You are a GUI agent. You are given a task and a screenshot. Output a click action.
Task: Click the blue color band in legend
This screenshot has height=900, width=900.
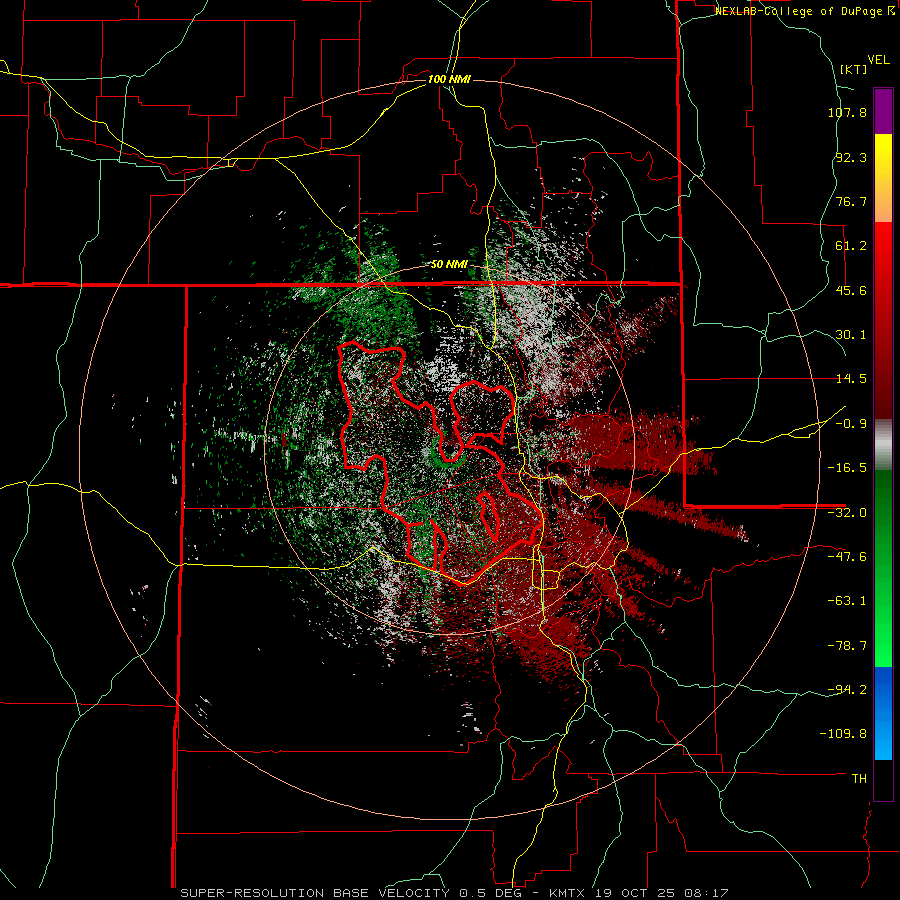coord(883,713)
